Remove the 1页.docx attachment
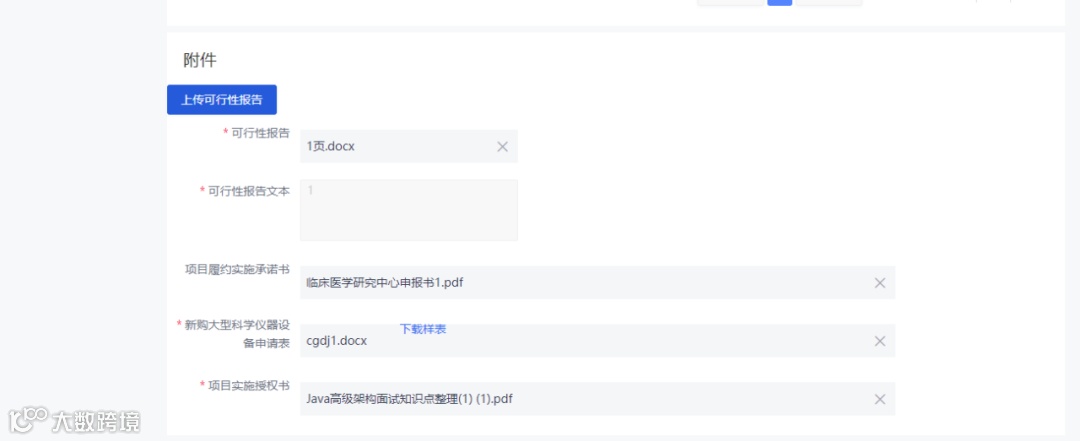Viewport: 1080px width, 441px height. pyautogui.click(x=503, y=146)
